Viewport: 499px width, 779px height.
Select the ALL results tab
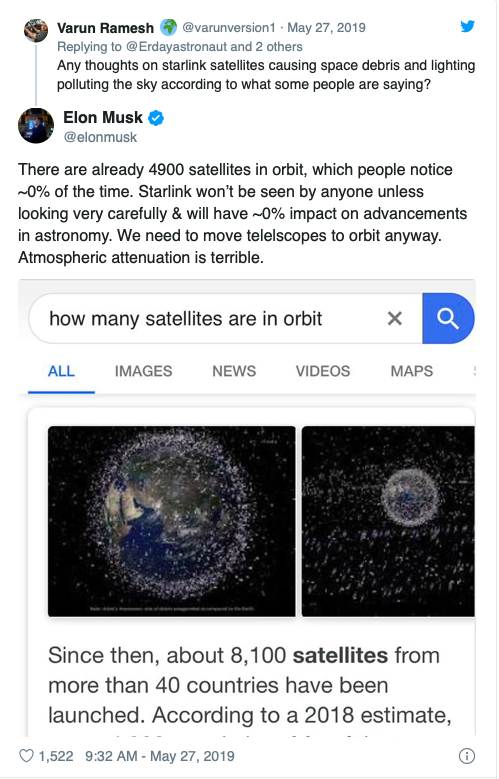point(61,371)
